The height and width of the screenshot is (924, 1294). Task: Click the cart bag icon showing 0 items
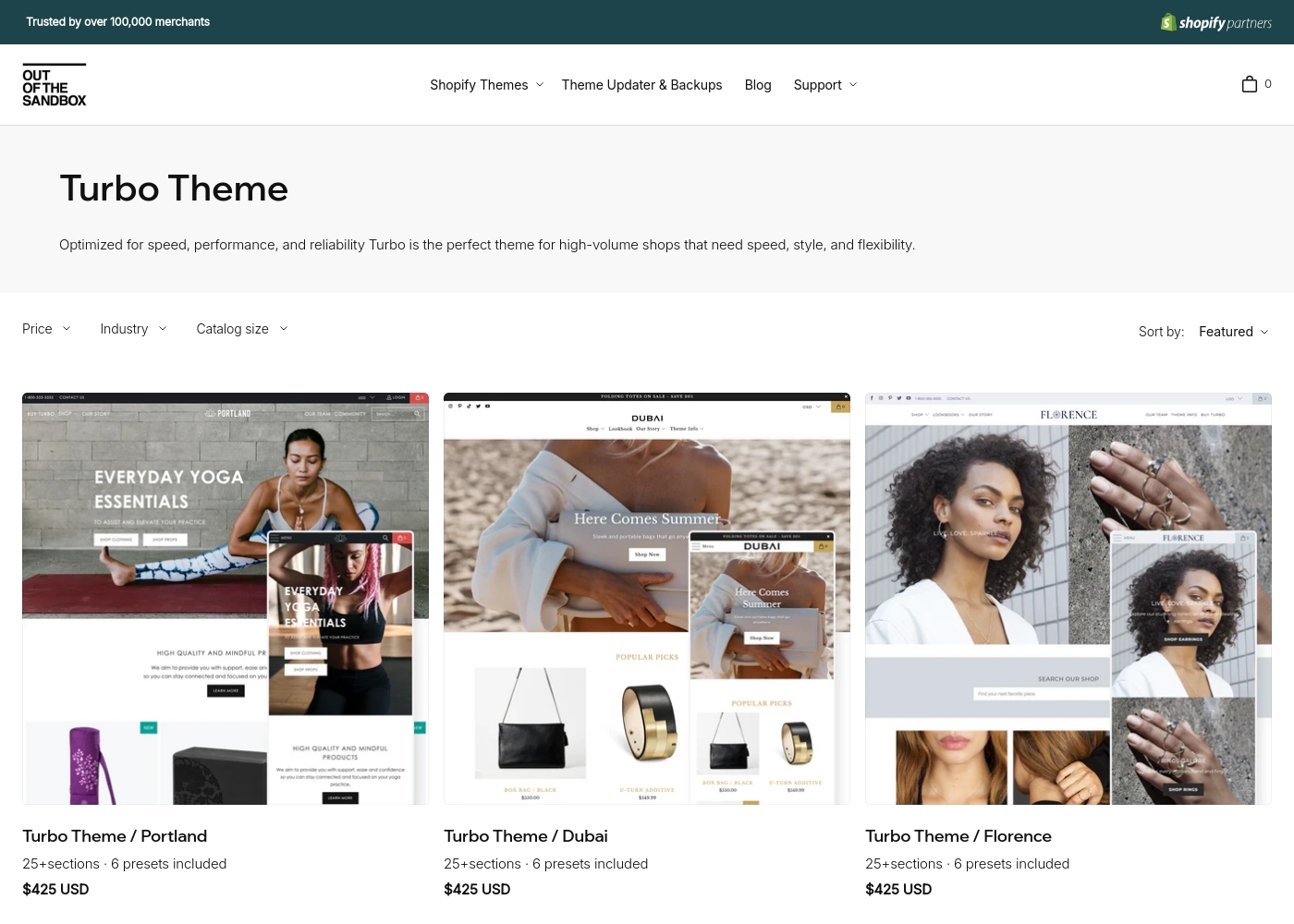(x=1250, y=84)
